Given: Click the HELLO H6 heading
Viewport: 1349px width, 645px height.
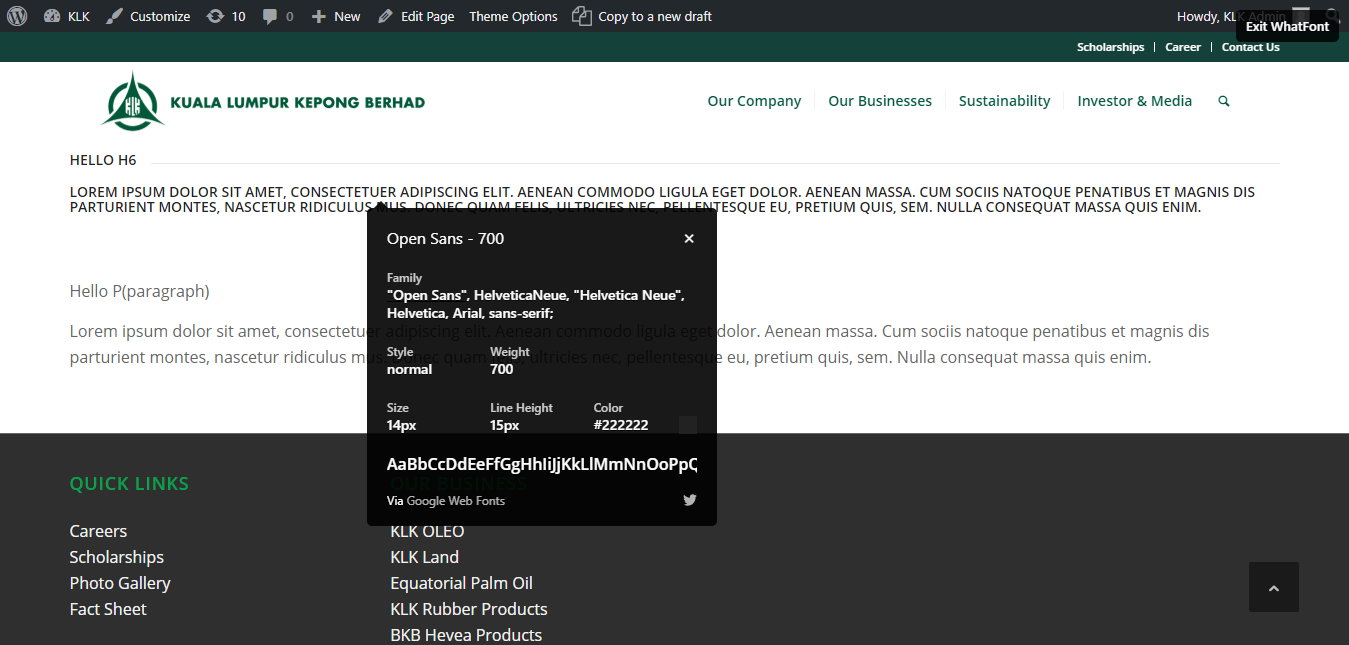Looking at the screenshot, I should pyautogui.click(x=103, y=160).
